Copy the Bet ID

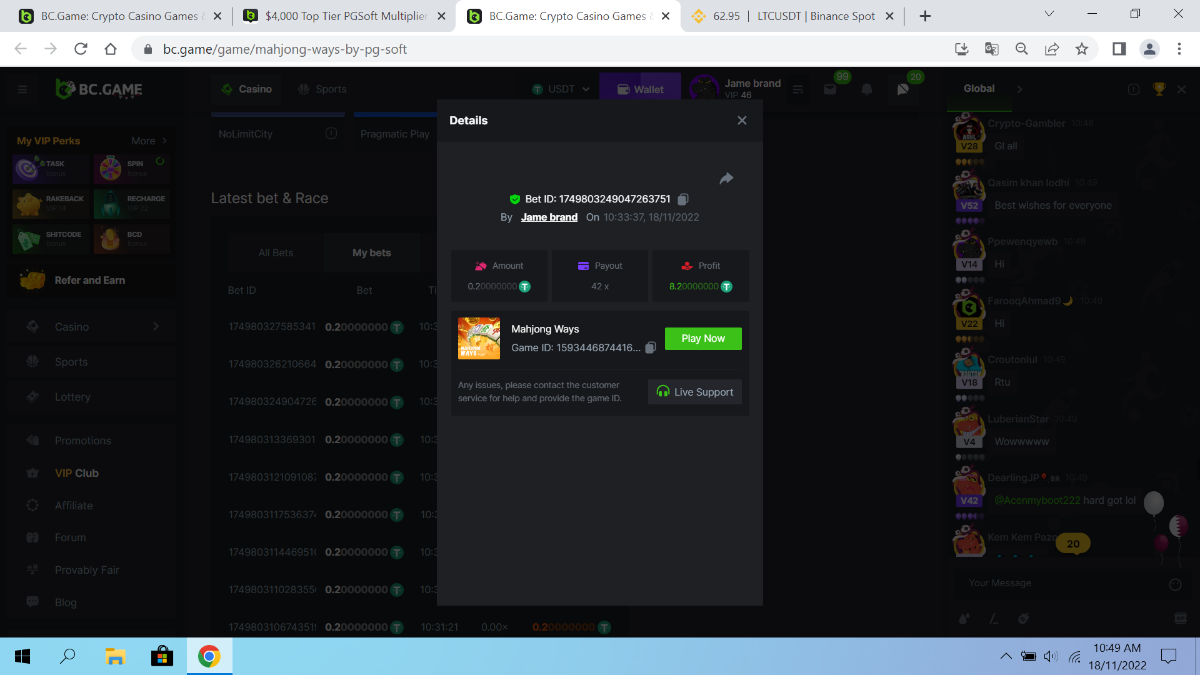683,199
